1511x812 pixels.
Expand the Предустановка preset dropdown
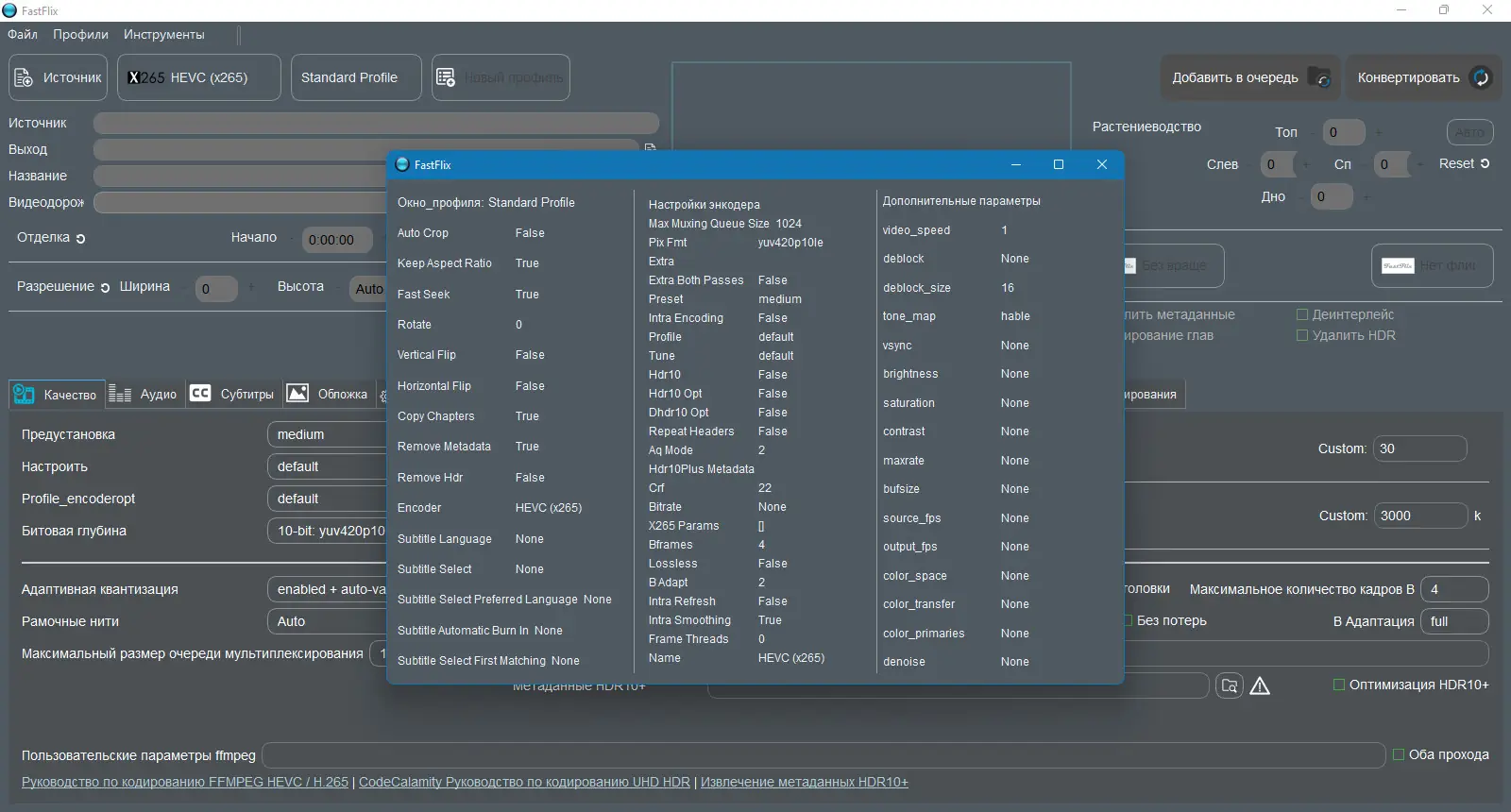pyautogui.click(x=327, y=434)
